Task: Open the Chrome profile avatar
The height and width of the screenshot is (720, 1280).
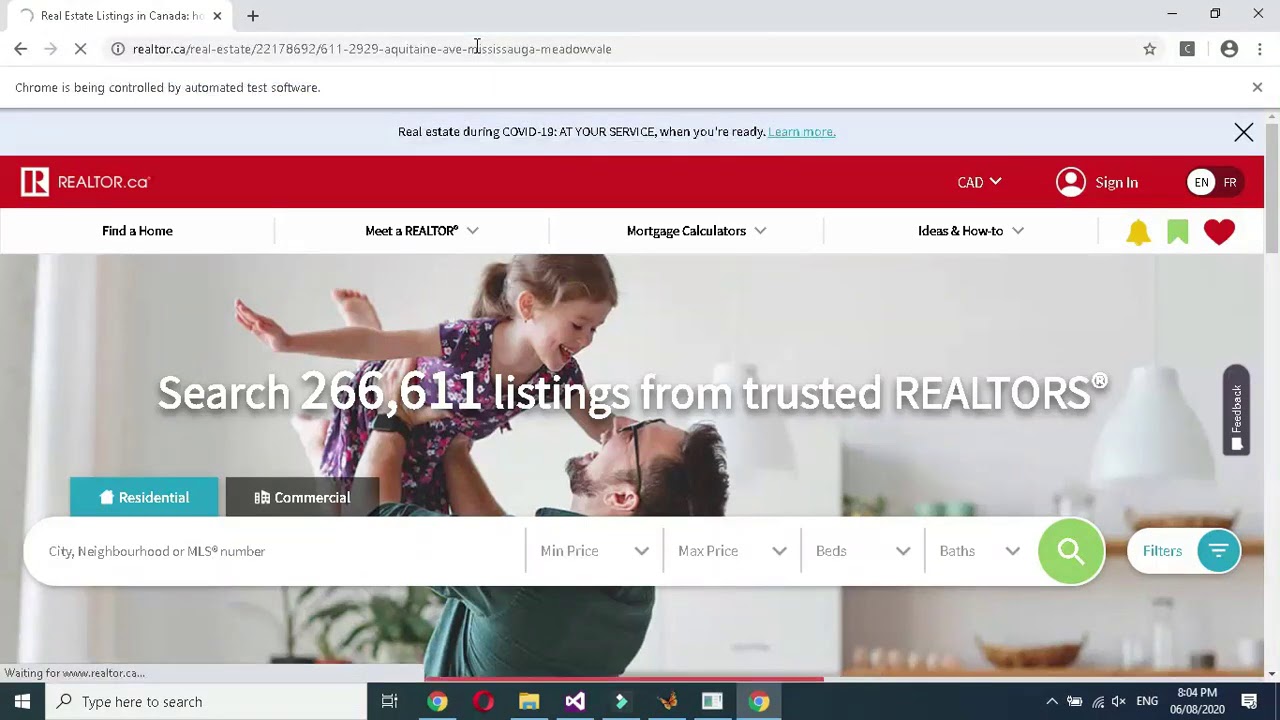Action: tap(1229, 49)
